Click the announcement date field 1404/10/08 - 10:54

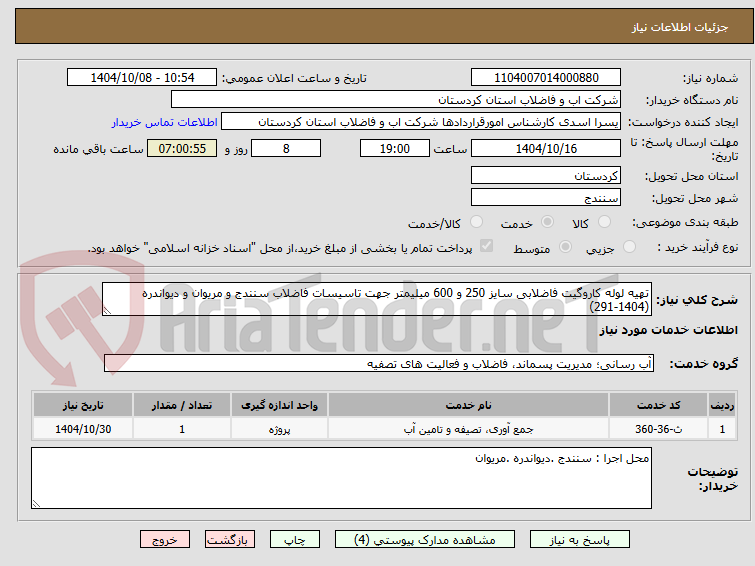coord(142,78)
